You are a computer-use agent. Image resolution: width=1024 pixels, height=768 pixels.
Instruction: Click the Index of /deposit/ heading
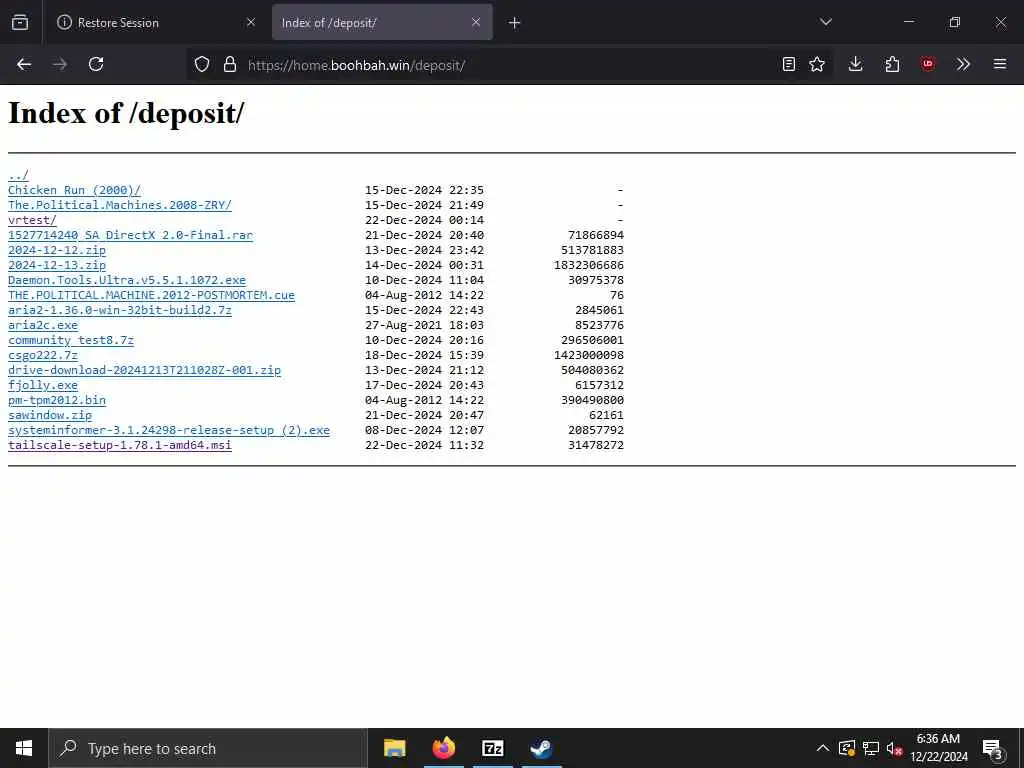[126, 113]
